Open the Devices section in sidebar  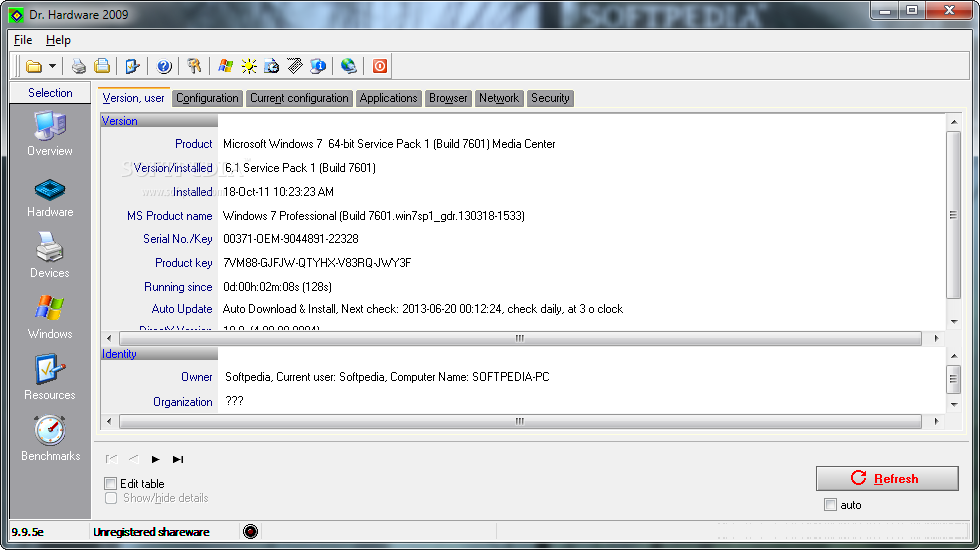tap(50, 255)
